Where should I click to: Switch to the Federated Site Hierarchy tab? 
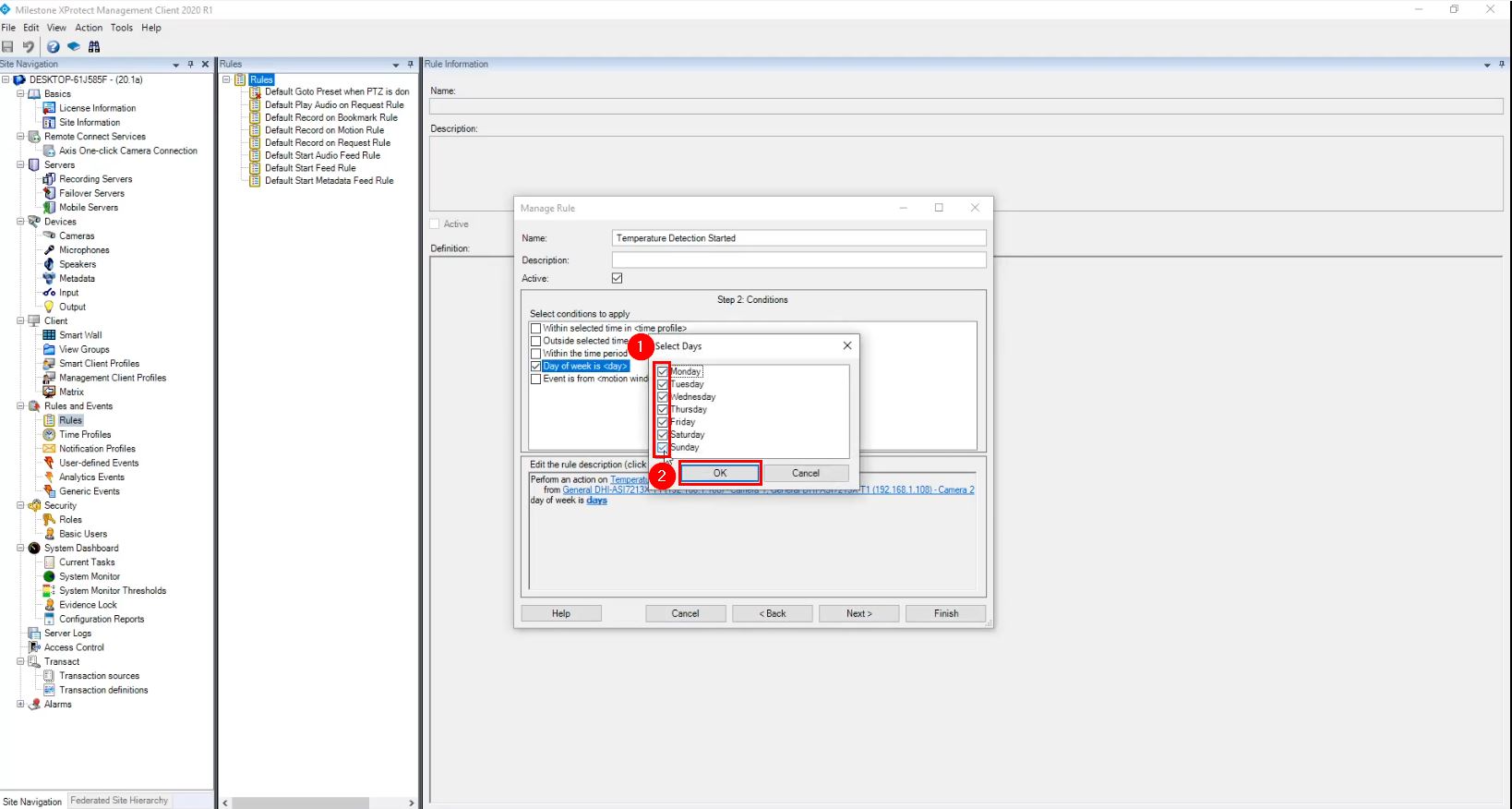coord(119,801)
